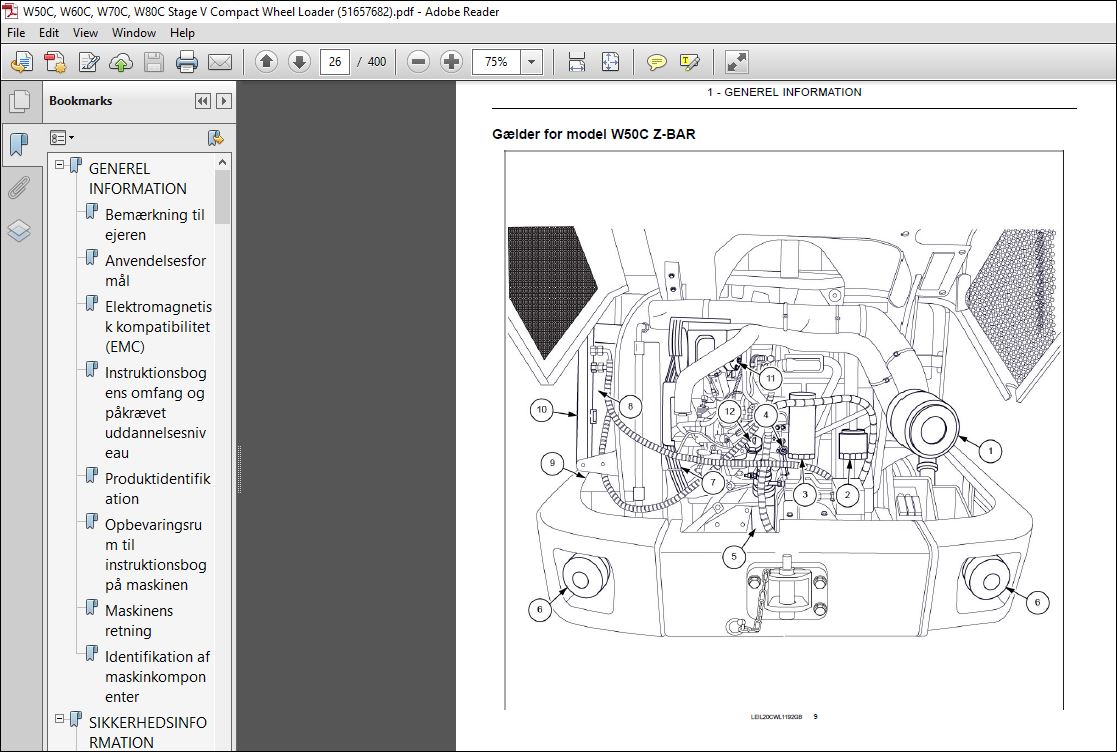1117x752 pixels.
Task: Click the Fit Width scrolling icon
Action: coord(577,62)
